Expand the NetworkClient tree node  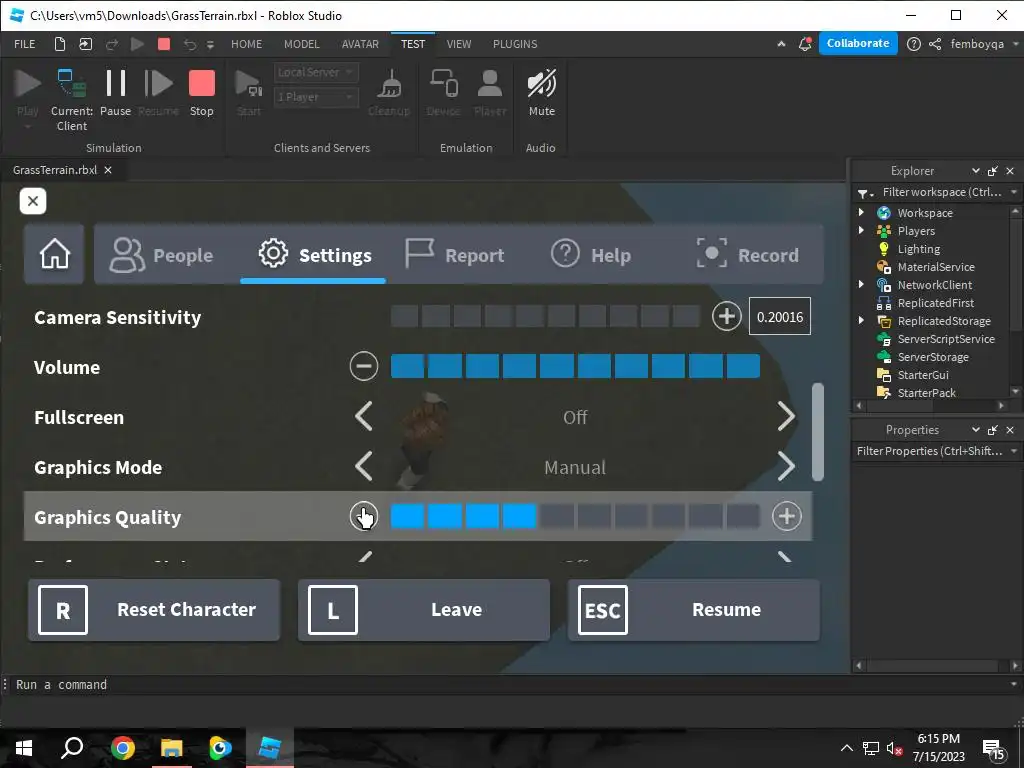[861, 285]
